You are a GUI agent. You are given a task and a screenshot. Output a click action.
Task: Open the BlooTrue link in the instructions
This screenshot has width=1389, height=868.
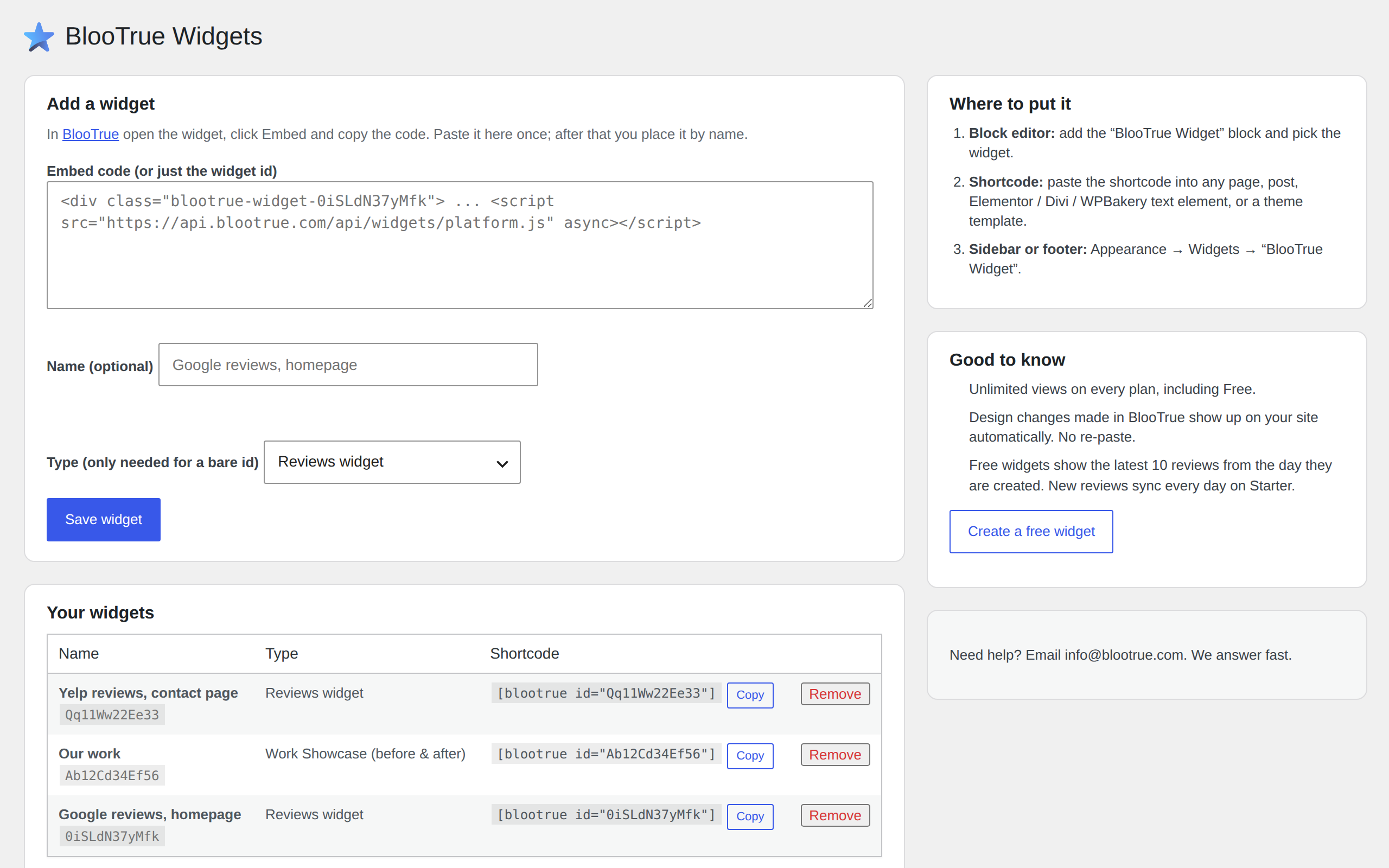[90, 135]
